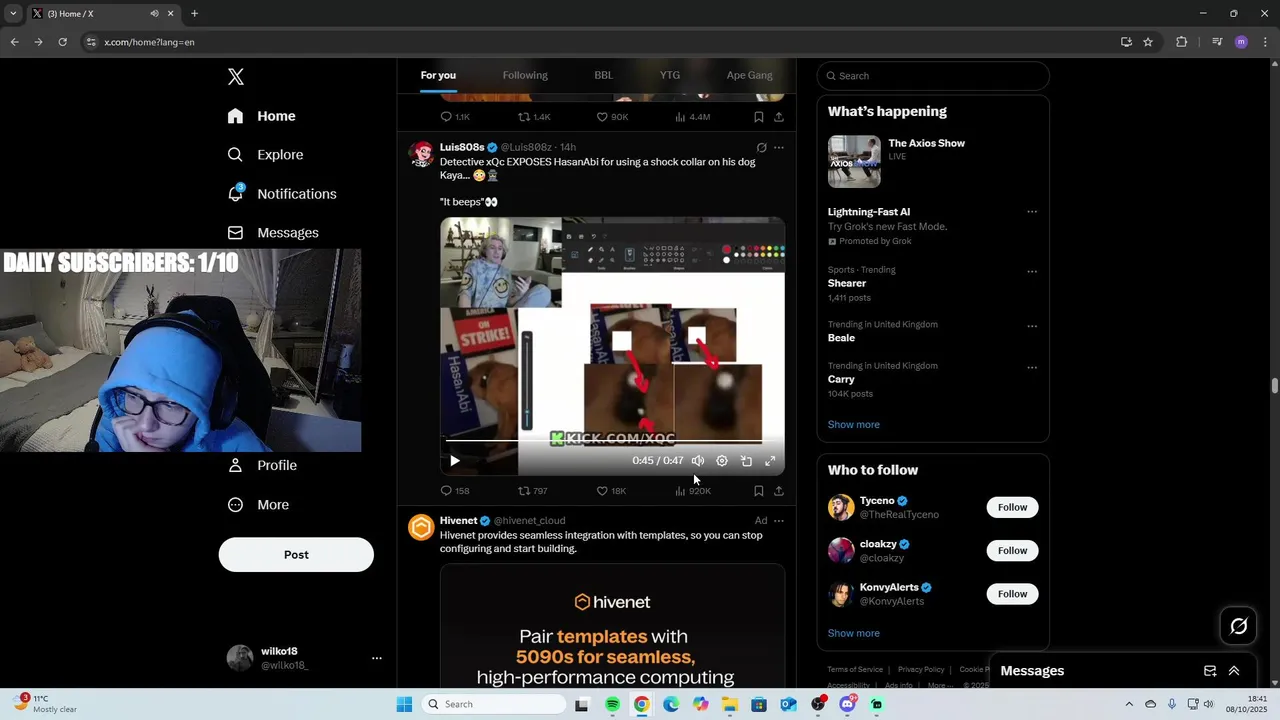Open Grok icon on Luis808s post
The width and height of the screenshot is (1280, 720).
761,147
